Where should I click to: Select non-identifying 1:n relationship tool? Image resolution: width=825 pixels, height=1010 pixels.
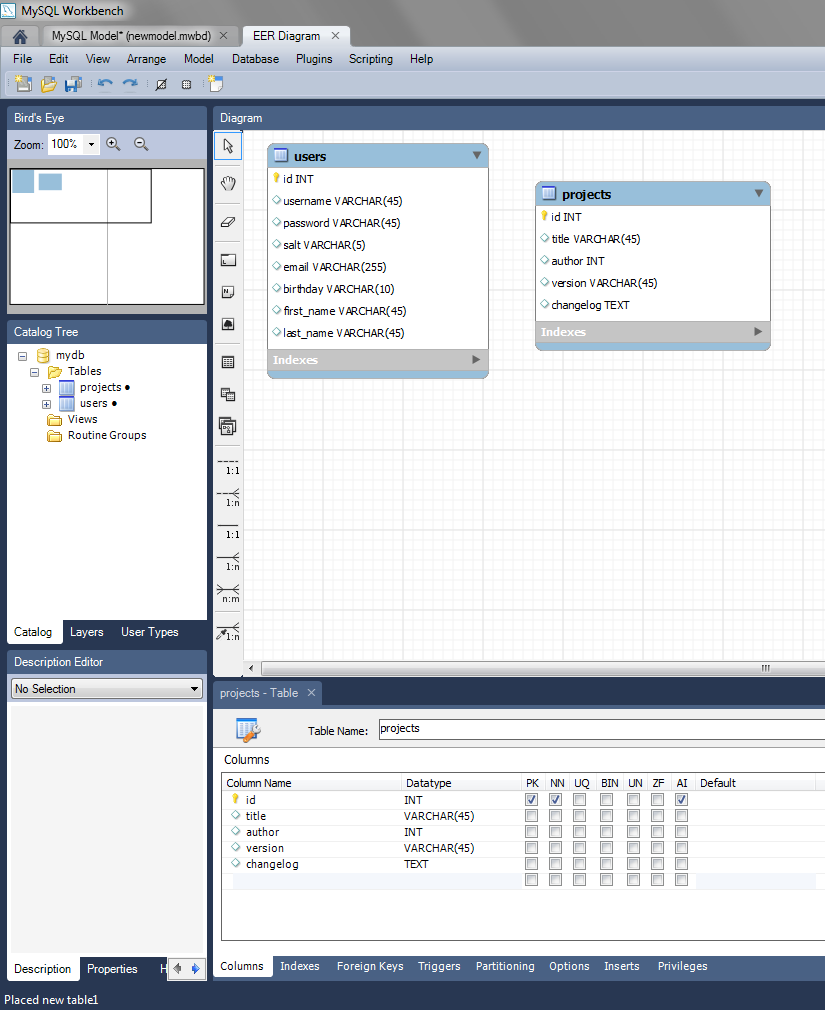tap(228, 497)
